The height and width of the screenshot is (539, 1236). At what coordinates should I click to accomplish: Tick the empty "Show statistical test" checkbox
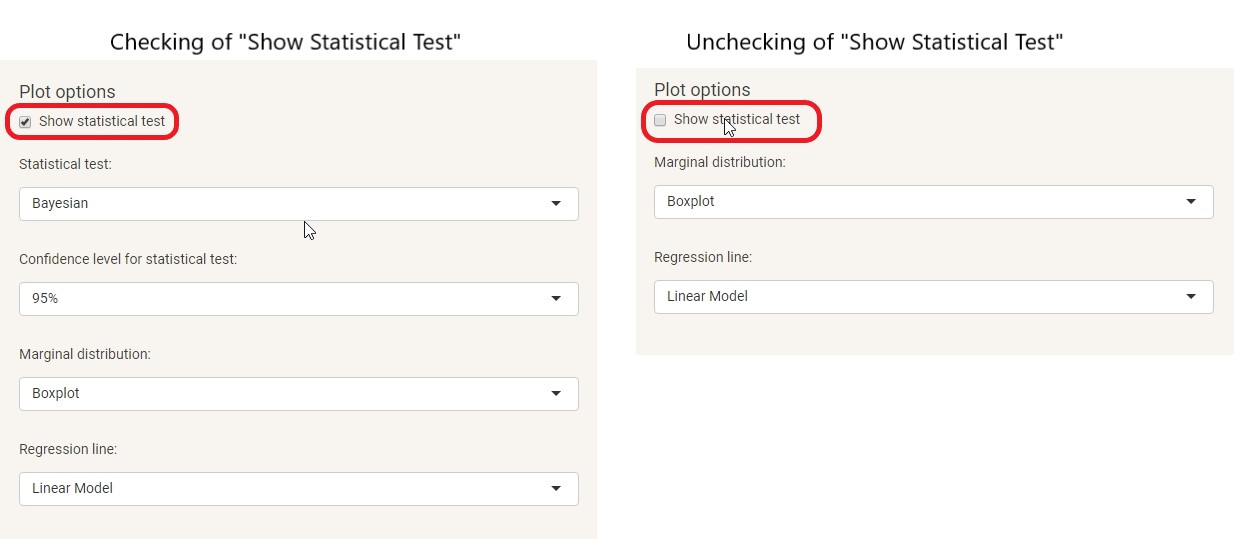coord(660,120)
